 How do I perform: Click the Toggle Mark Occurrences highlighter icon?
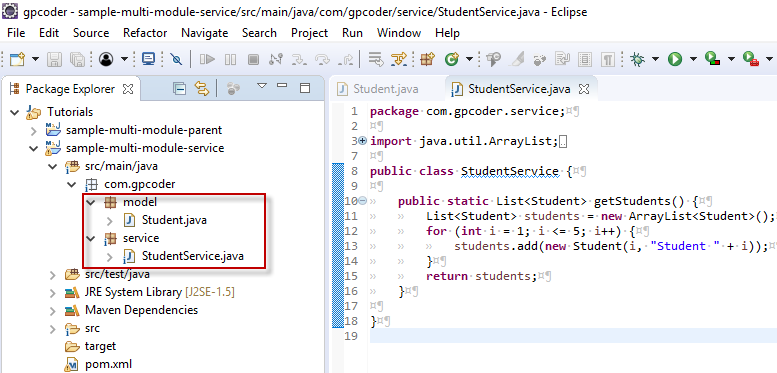517,60
